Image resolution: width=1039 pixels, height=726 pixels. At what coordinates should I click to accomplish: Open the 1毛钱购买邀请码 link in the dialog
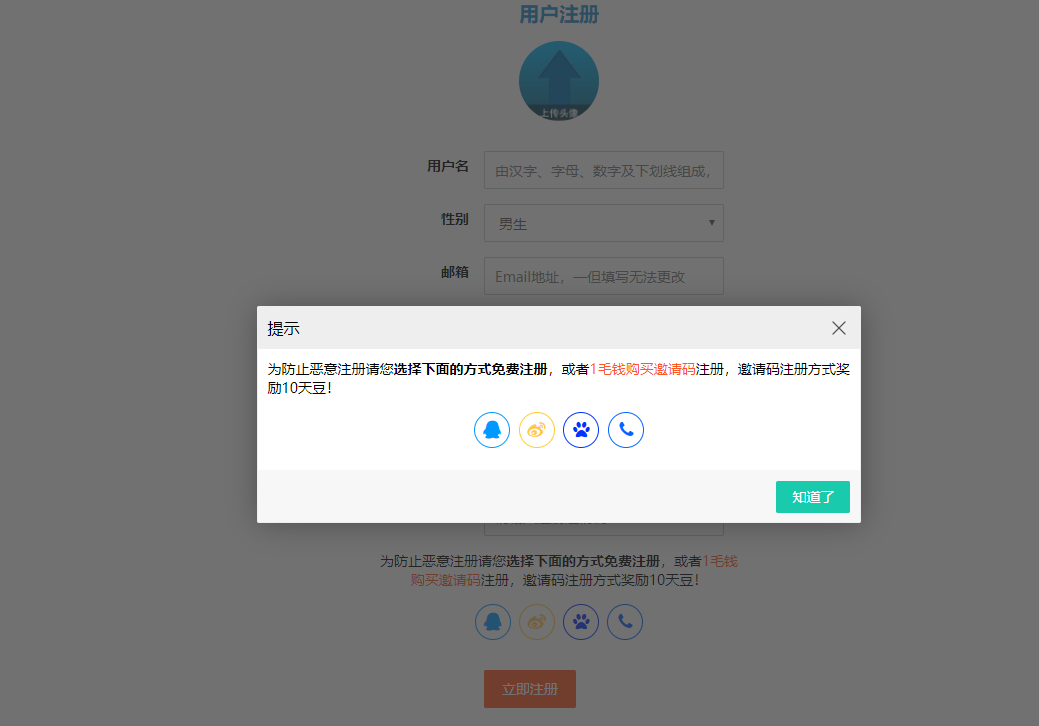642,369
